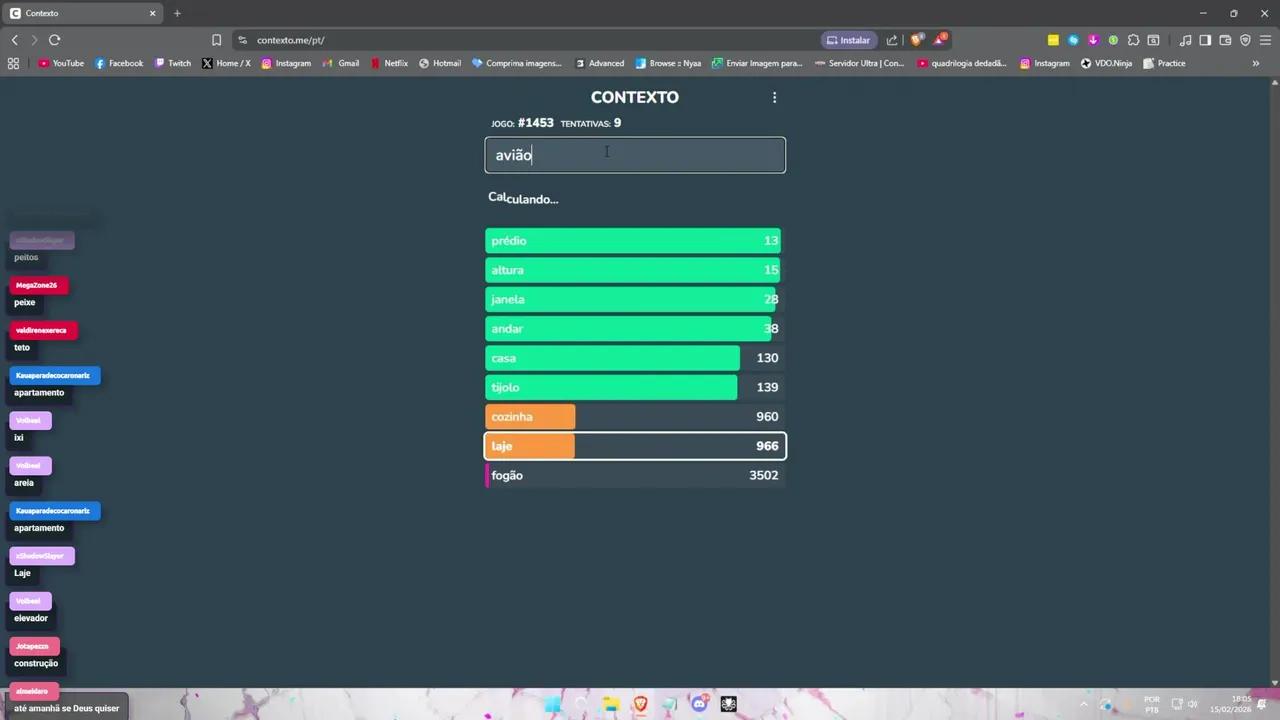Open the Home / X bookmark
The width and height of the screenshot is (1280, 720).
click(x=226, y=63)
